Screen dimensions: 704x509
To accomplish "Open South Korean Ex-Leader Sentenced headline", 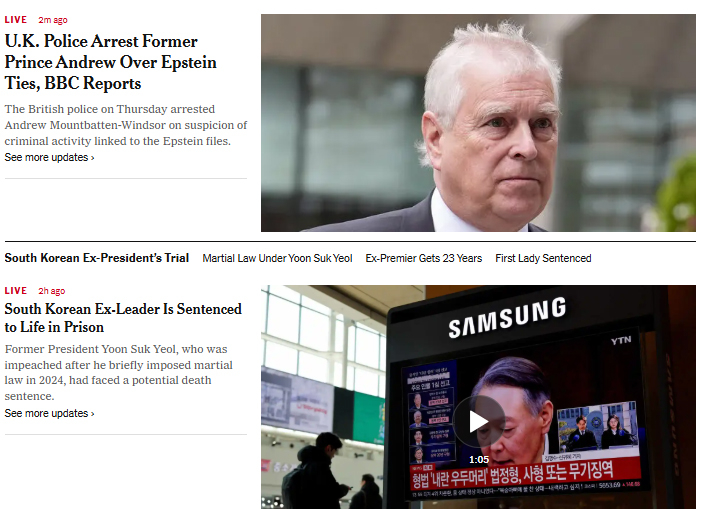I will pyautogui.click(x=123, y=318).
